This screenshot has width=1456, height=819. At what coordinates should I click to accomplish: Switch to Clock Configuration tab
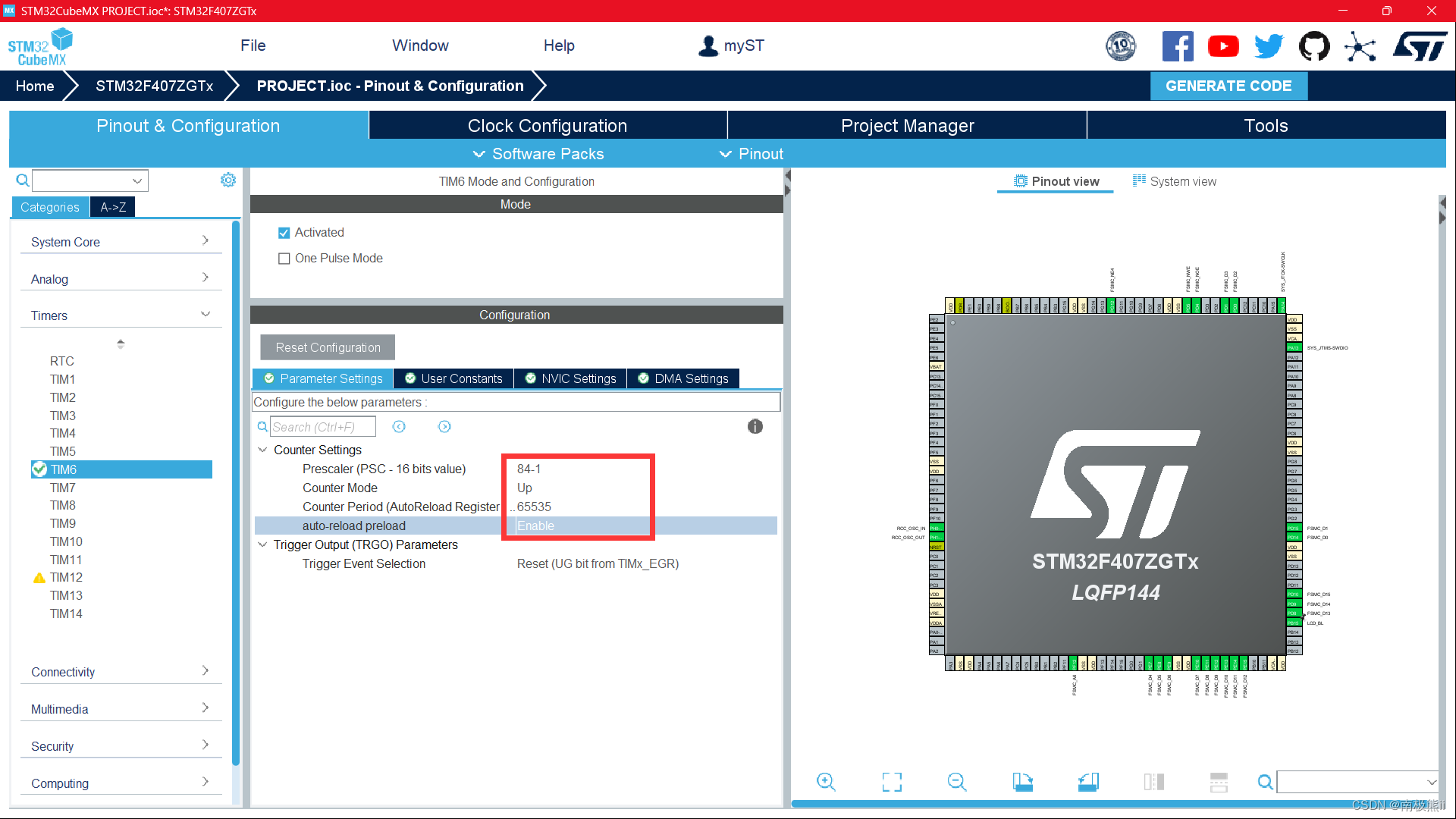click(547, 126)
